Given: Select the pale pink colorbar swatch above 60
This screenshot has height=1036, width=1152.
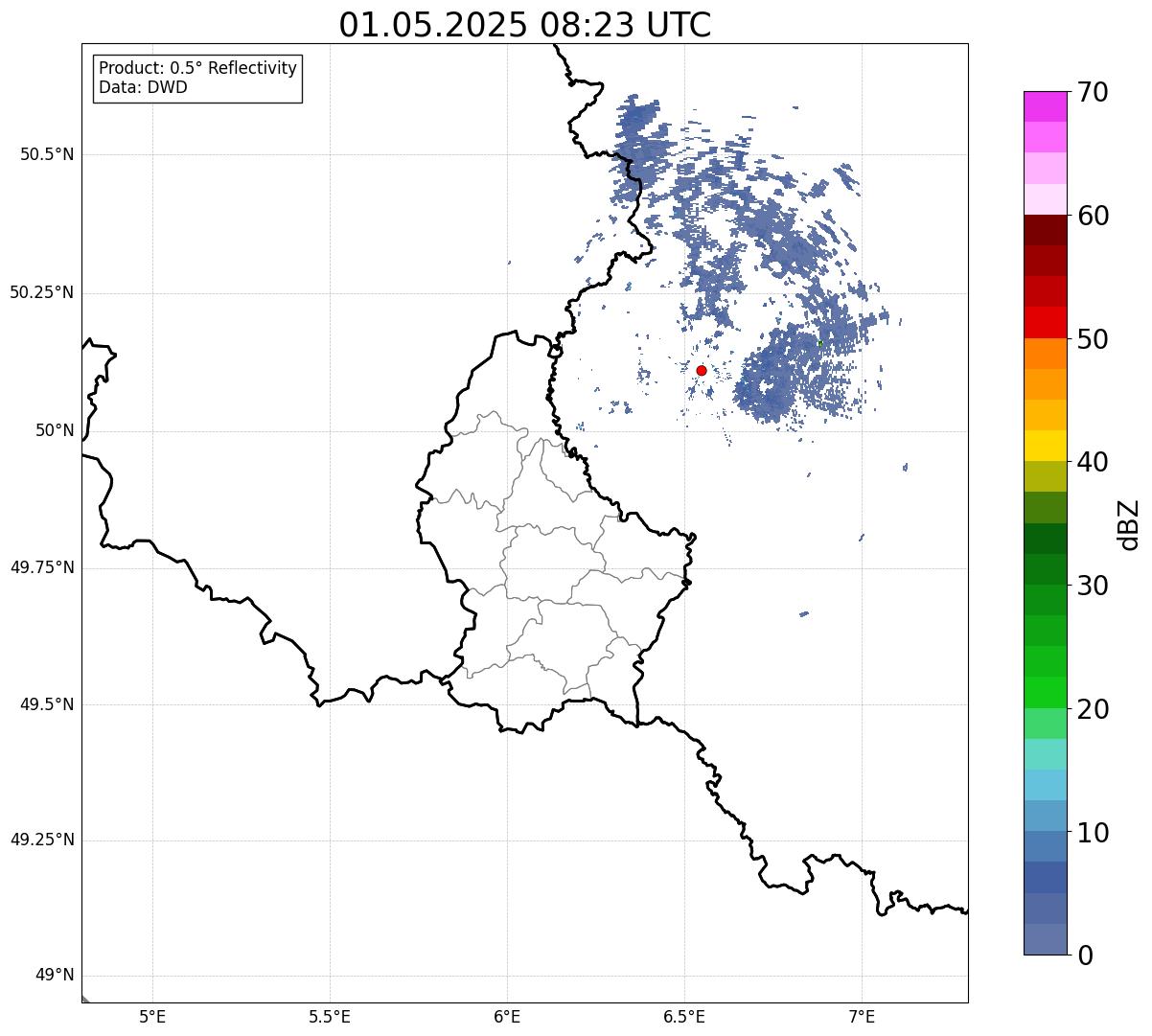Looking at the screenshot, I should 1045,199.
